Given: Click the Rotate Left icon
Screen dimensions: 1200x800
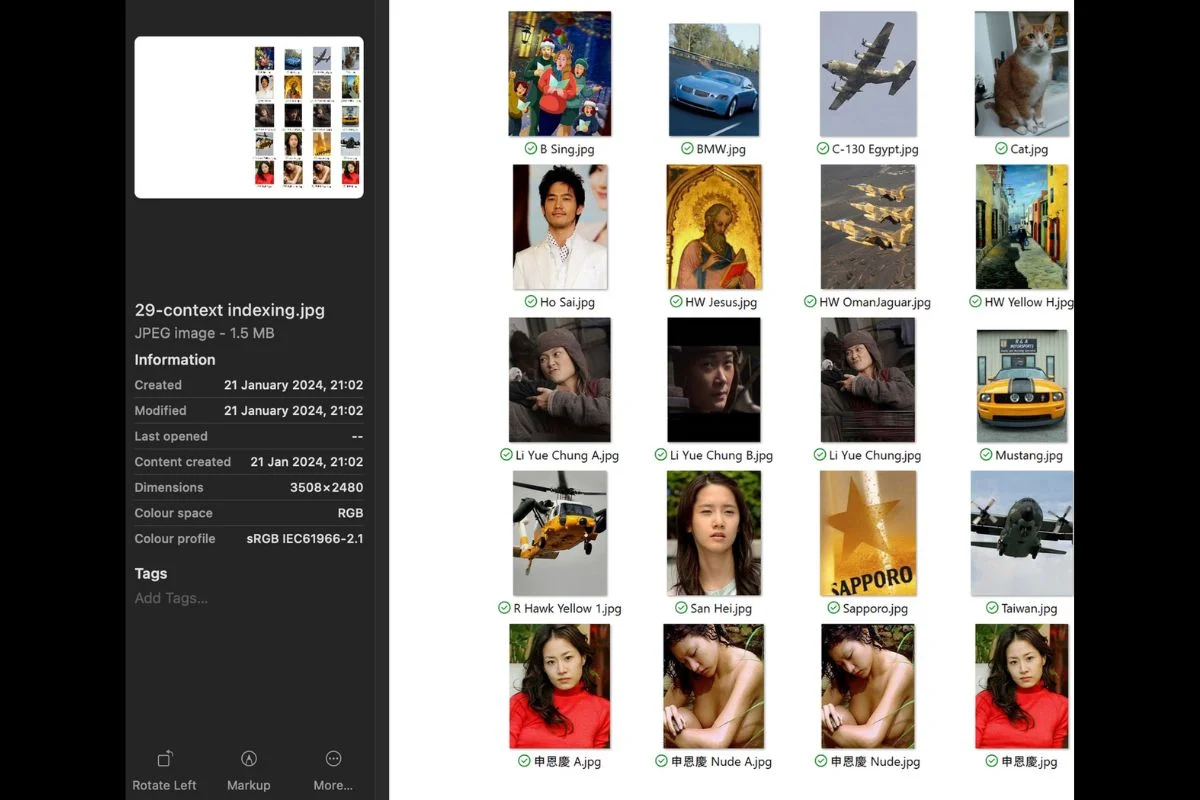Looking at the screenshot, I should tap(165, 759).
